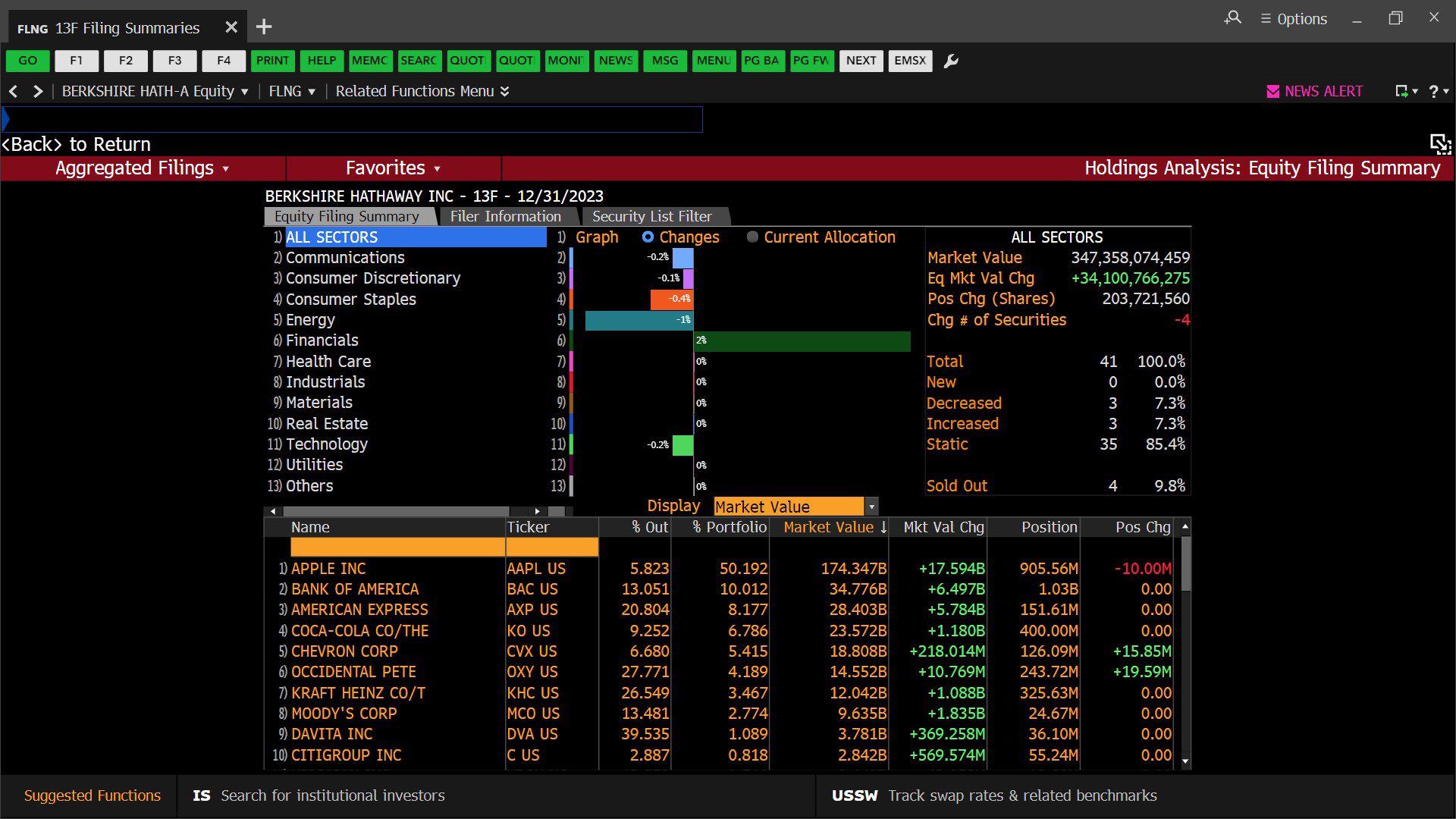The image size is (1456, 819).
Task: Click the NEWS key
Action: point(616,61)
